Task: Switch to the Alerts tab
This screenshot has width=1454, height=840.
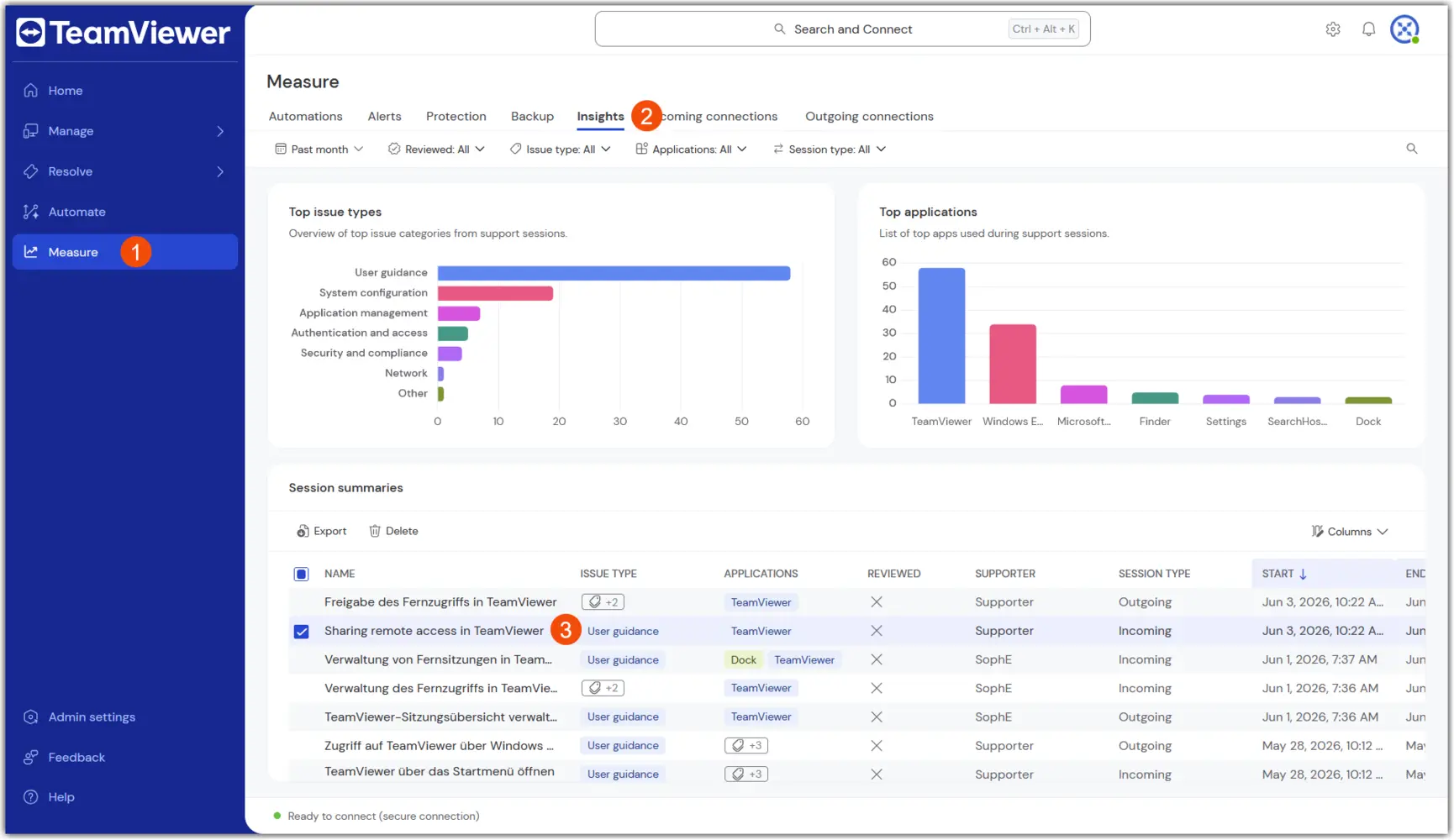Action: click(384, 117)
